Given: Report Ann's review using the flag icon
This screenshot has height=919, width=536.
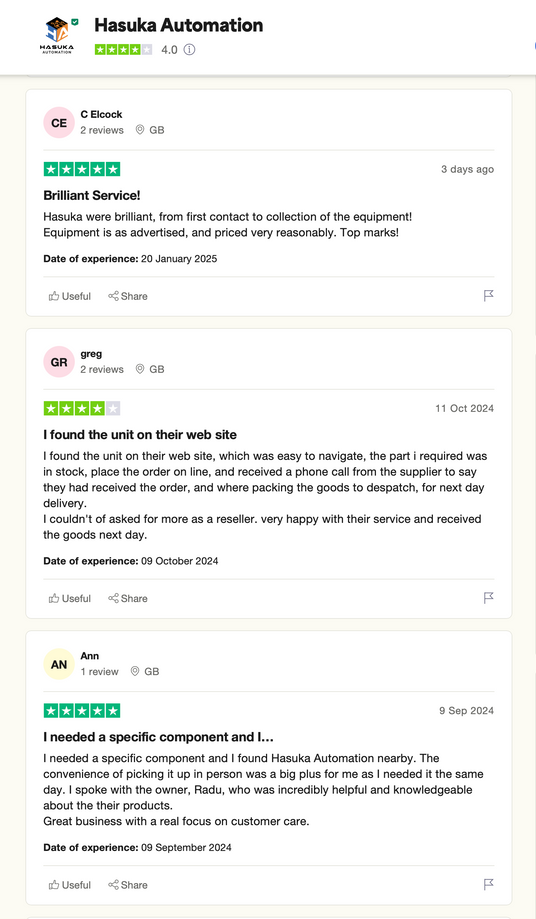Looking at the screenshot, I should click(489, 884).
